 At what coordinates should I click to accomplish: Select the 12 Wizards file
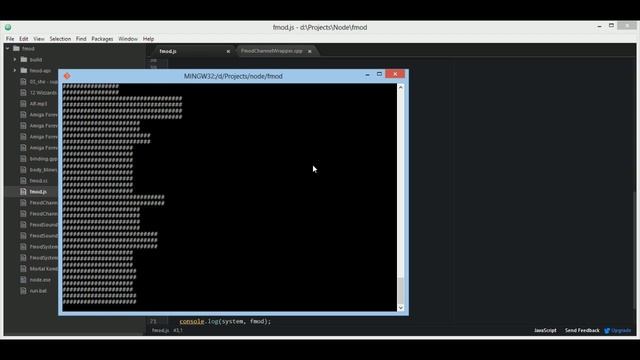tap(43, 93)
